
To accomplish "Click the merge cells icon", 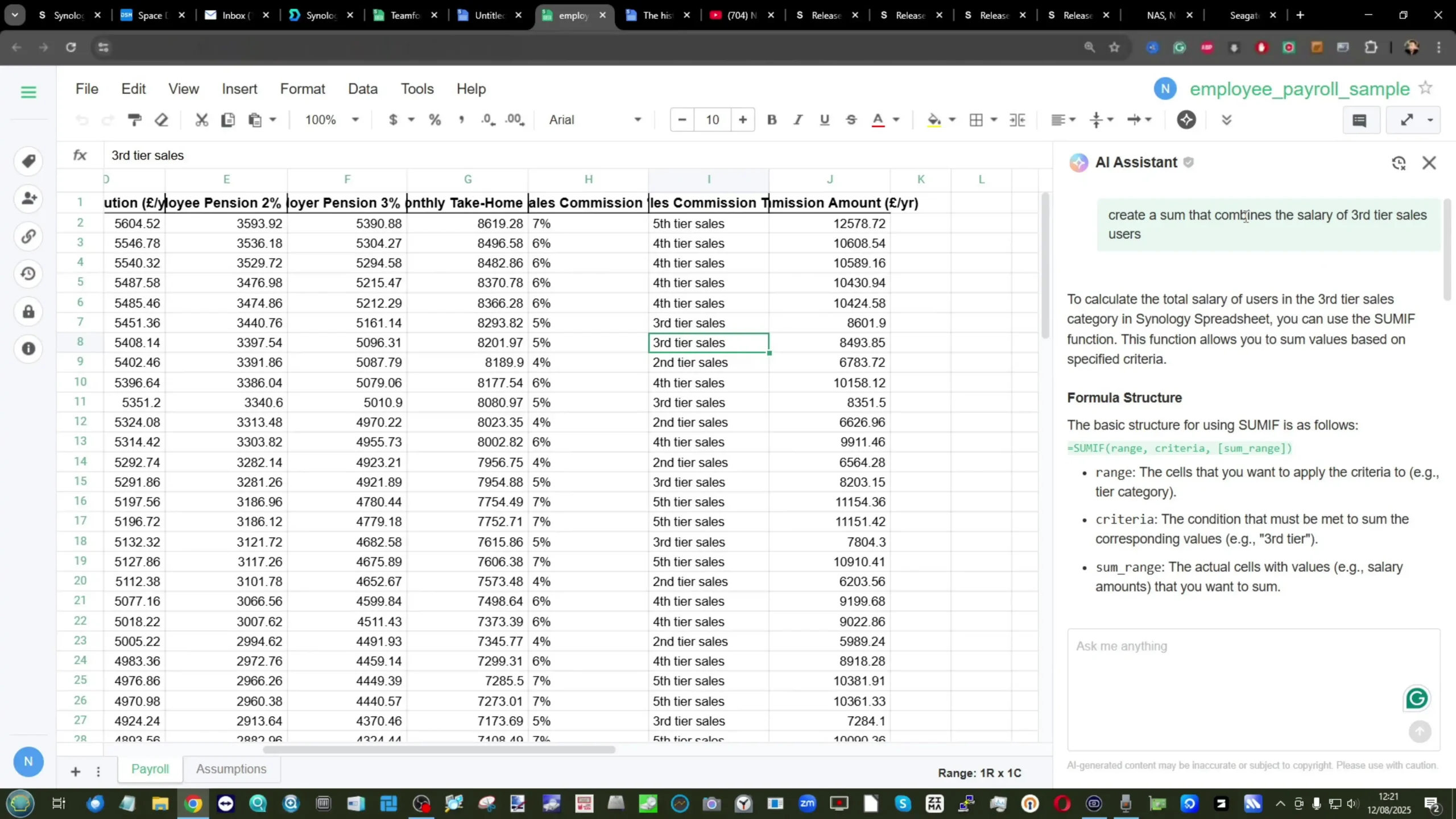I will click(x=1017, y=119).
